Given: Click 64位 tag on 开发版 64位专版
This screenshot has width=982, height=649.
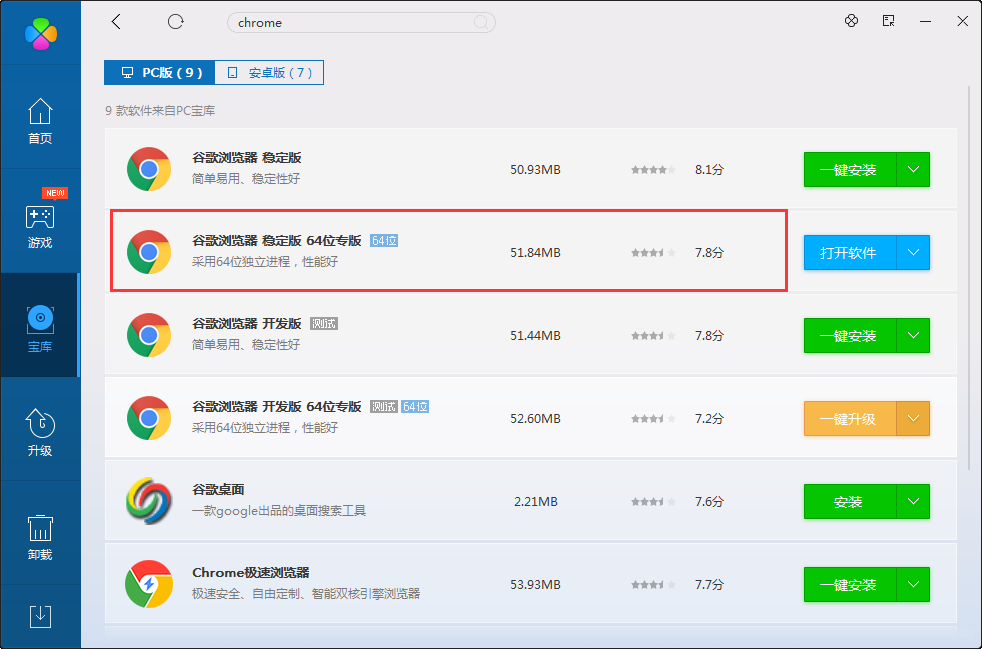Looking at the screenshot, I should click(x=415, y=407).
